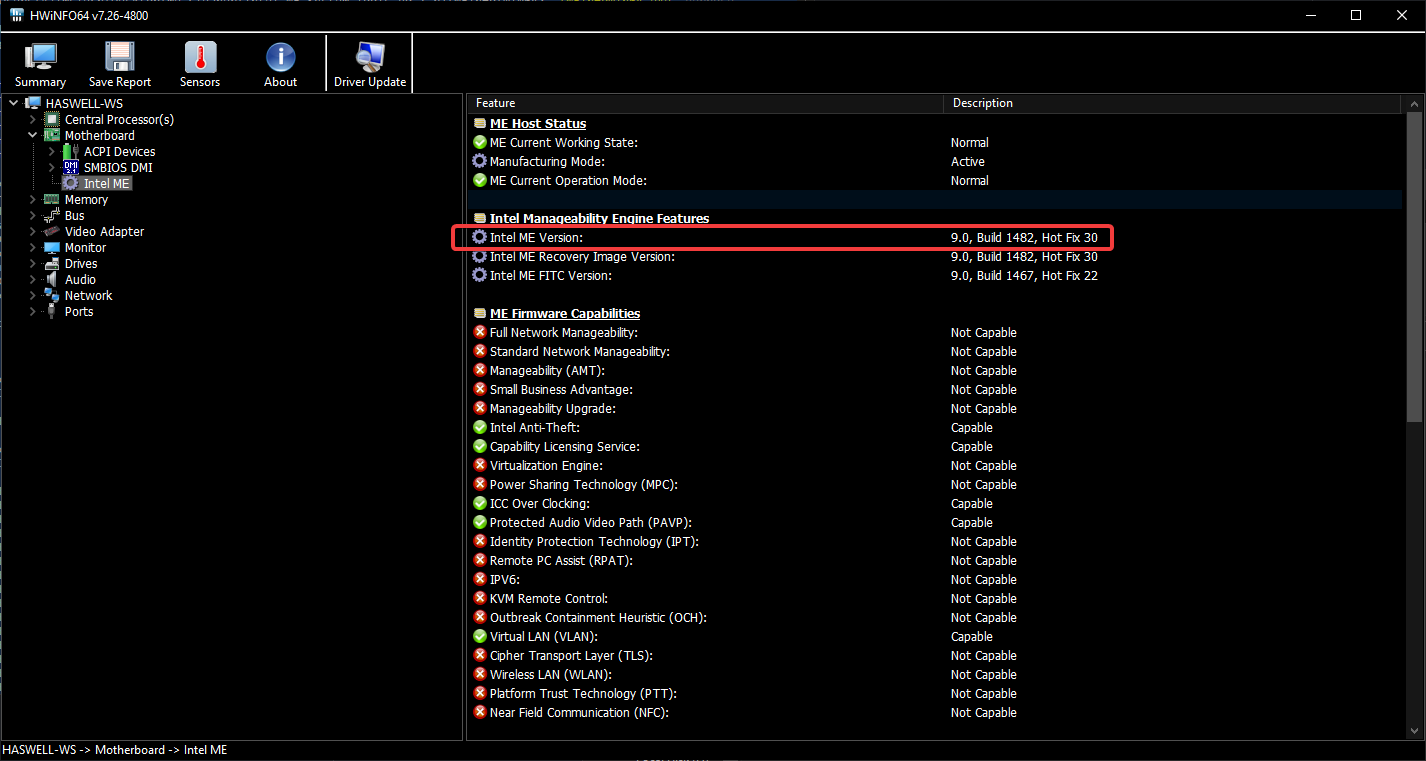Select the Manageability (AMT) row
The width and height of the screenshot is (1426, 761).
click(x=935, y=370)
